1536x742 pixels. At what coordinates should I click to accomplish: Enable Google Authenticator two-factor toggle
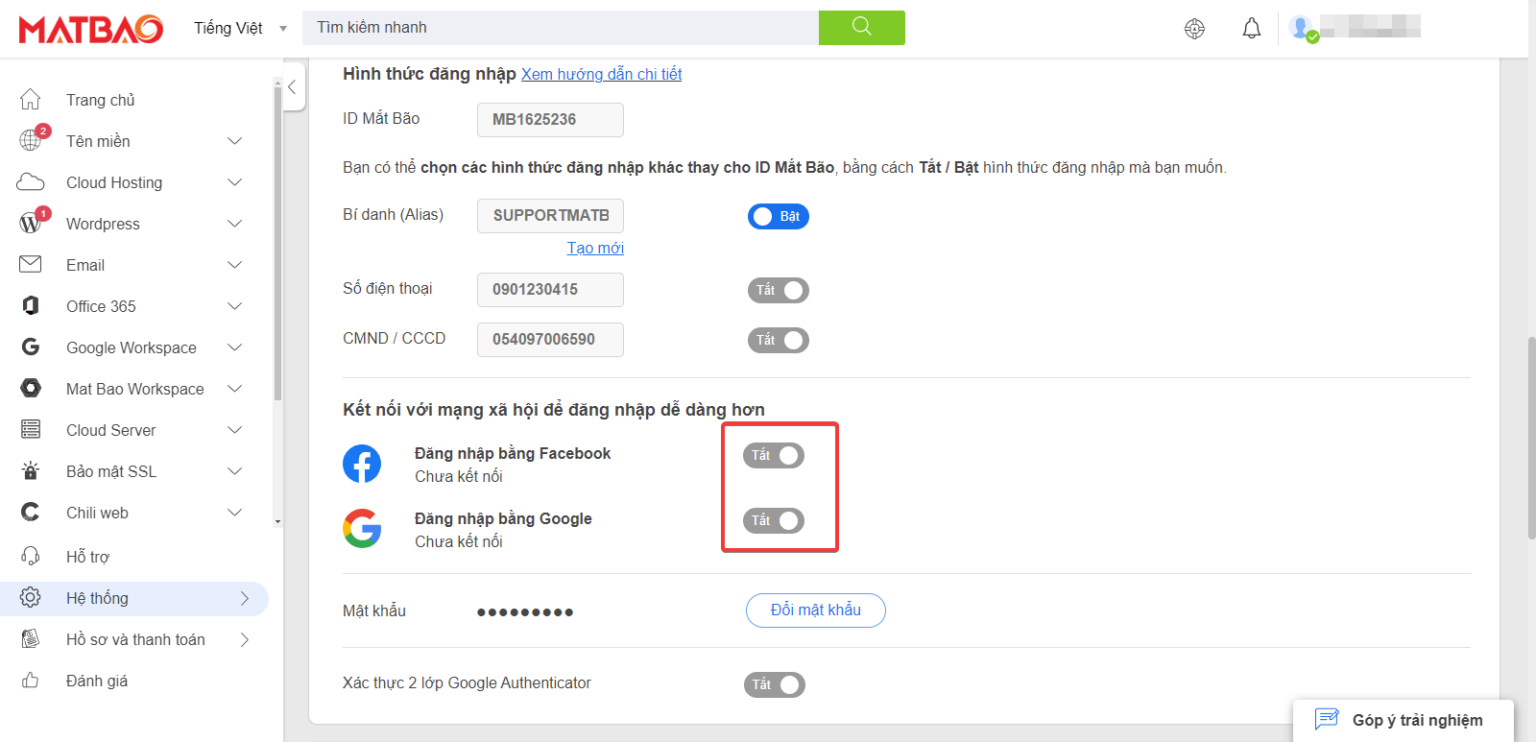[x=774, y=685]
